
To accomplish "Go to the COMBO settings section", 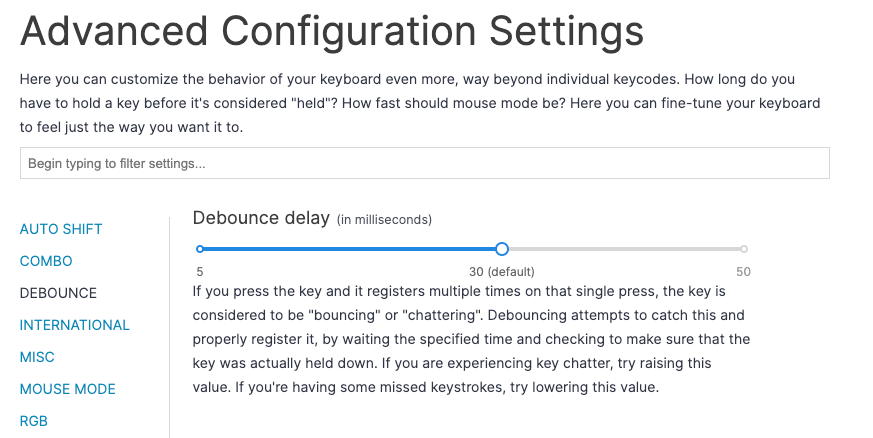I will tap(46, 261).
